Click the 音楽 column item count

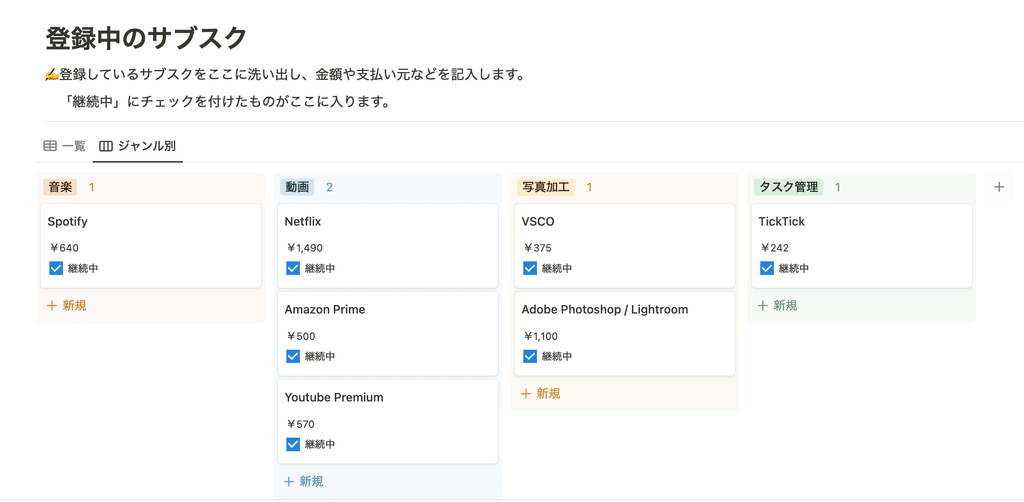tap(92, 187)
